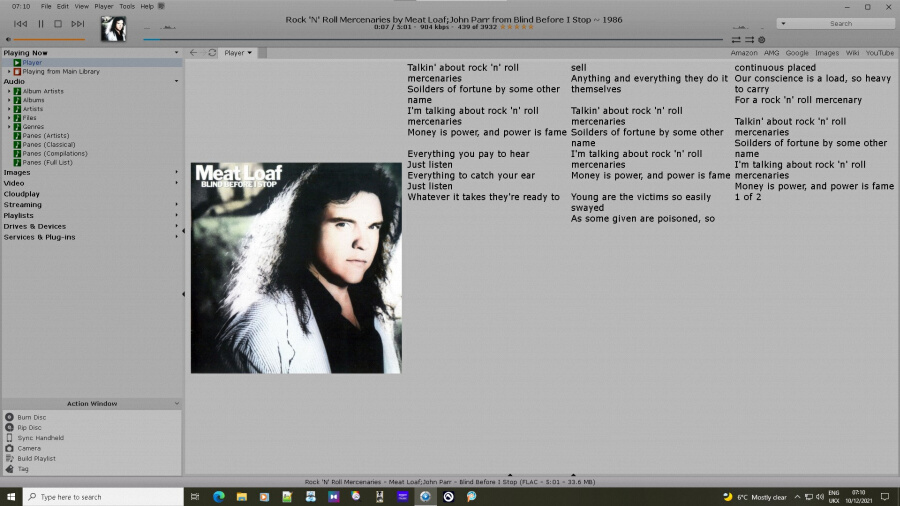Go back with the left arrow
The width and height of the screenshot is (900, 506).
click(193, 52)
